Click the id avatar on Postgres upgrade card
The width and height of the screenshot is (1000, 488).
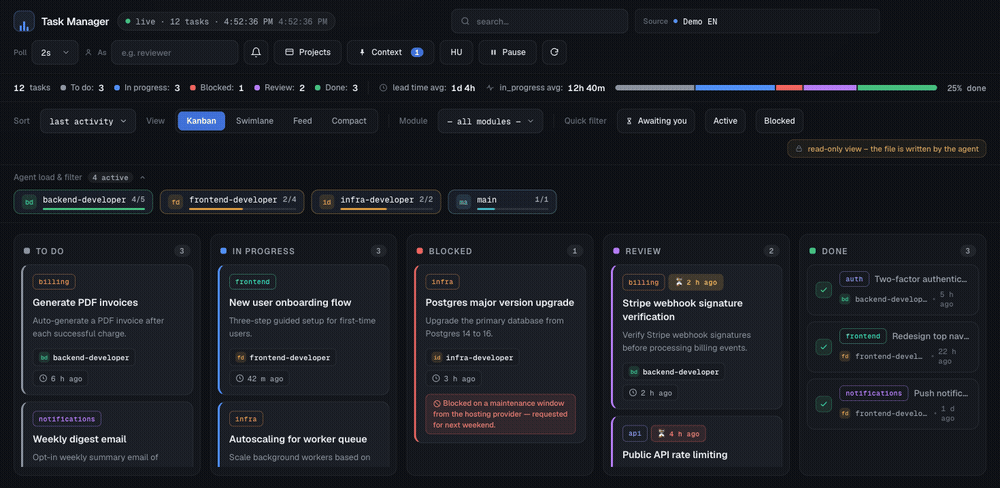pos(437,358)
